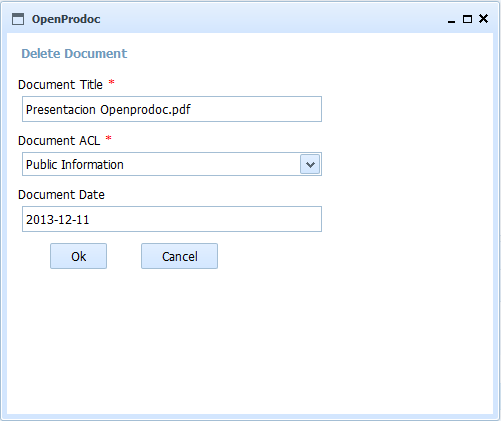
Task: Click the OpenProdoc title text
Action: pyautogui.click(x=66, y=19)
